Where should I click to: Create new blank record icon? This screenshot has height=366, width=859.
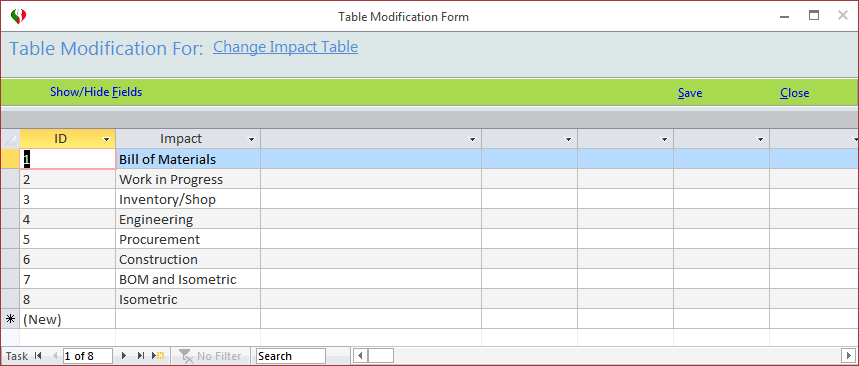159,356
